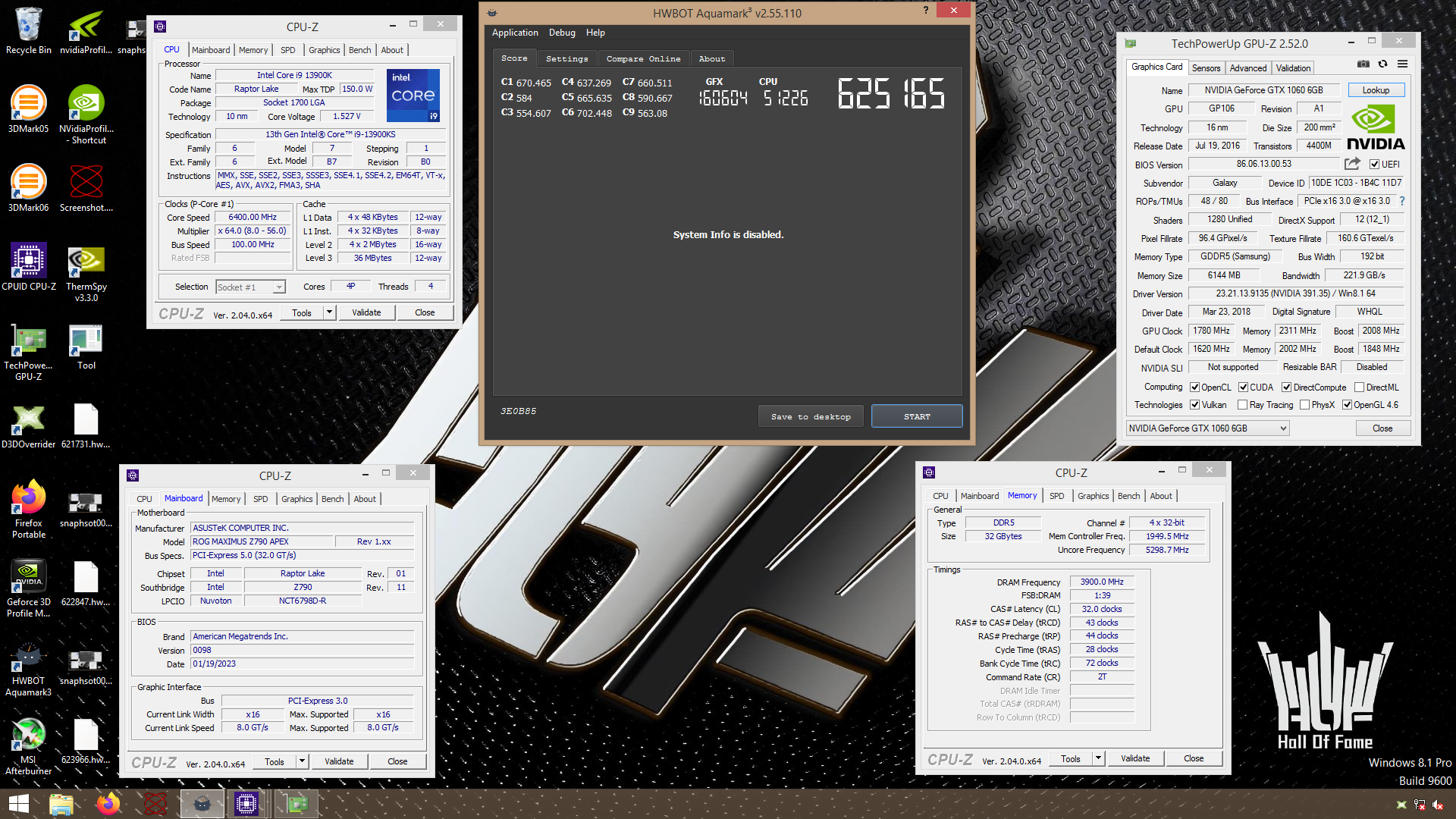Select the Tool desktop icon
This screenshot has width=1456, height=819.
click(x=86, y=346)
